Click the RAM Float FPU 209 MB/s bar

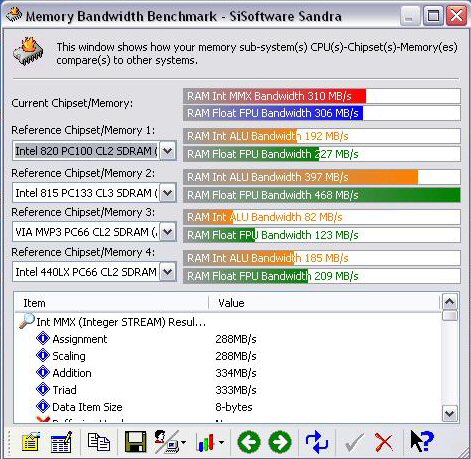[x=322, y=276]
